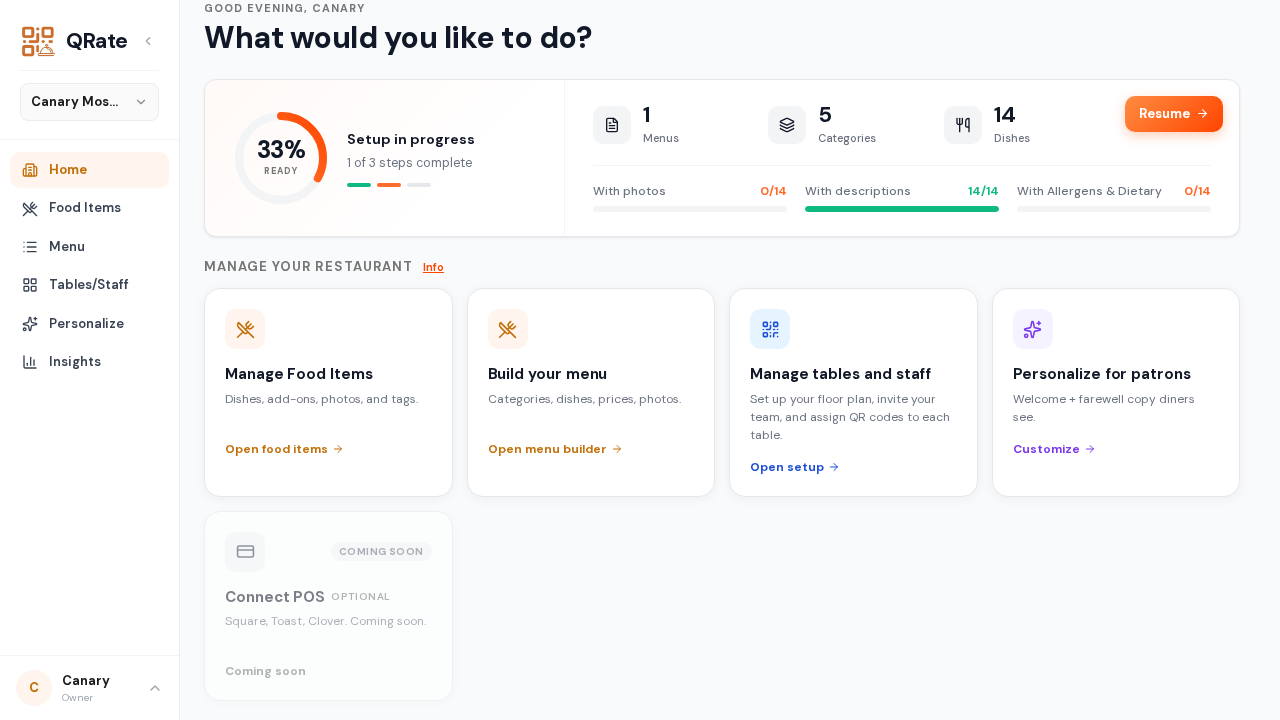Expand the Canary Owner account menu

click(89, 688)
